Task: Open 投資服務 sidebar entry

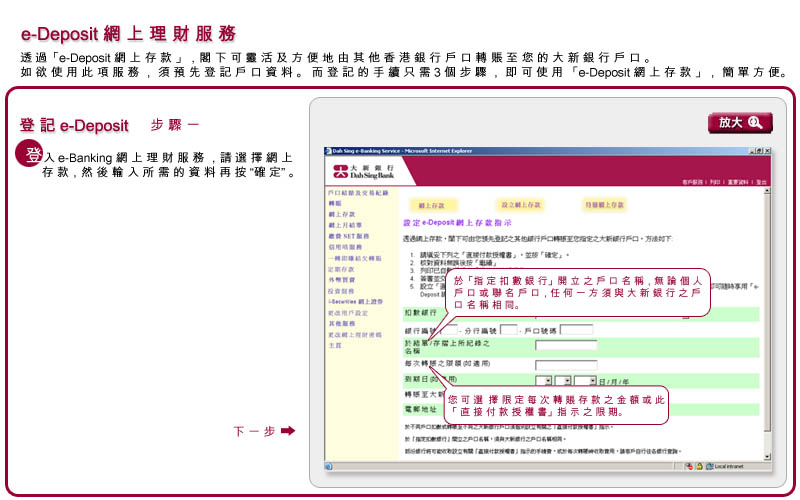Action: (341, 291)
